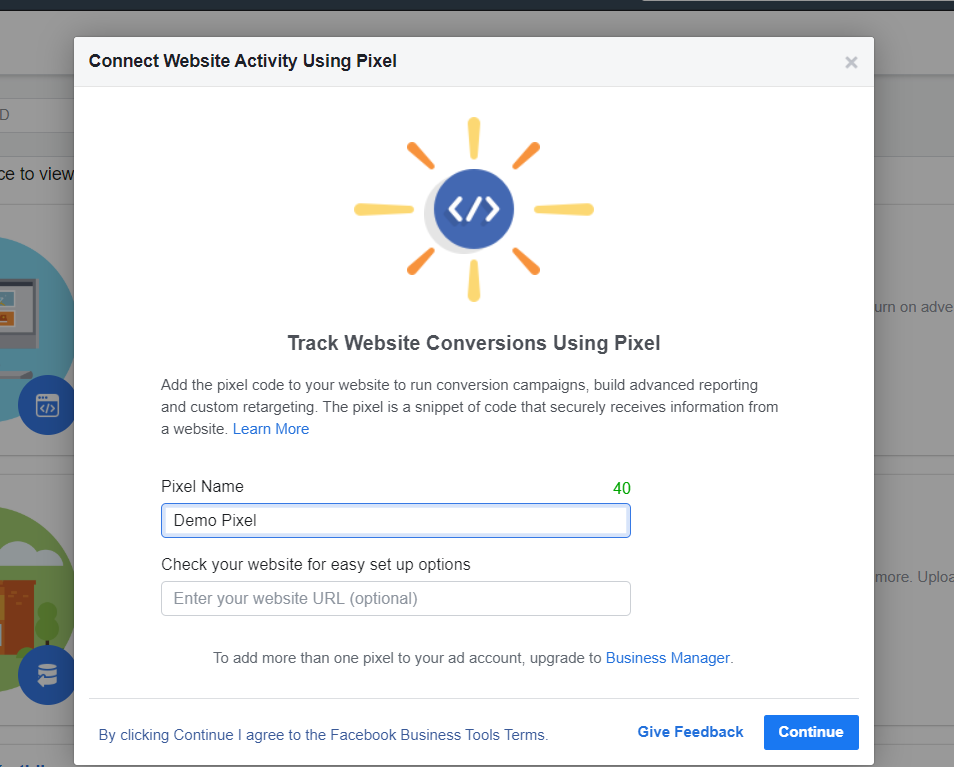Click the blue database sync badge icon

[46, 675]
